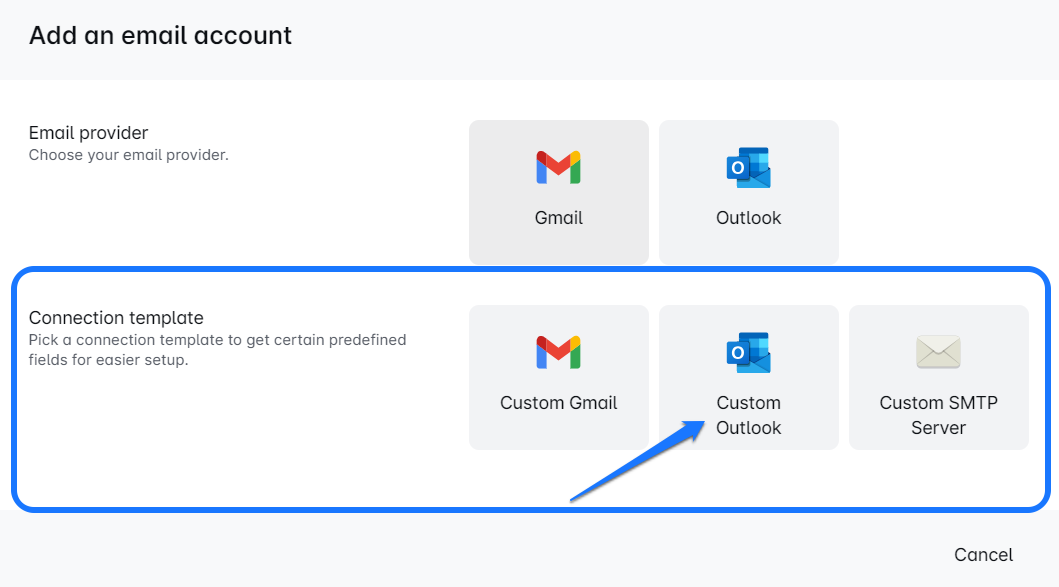Open the Gmail multicolor M logo
This screenshot has width=1059, height=587.
click(558, 166)
